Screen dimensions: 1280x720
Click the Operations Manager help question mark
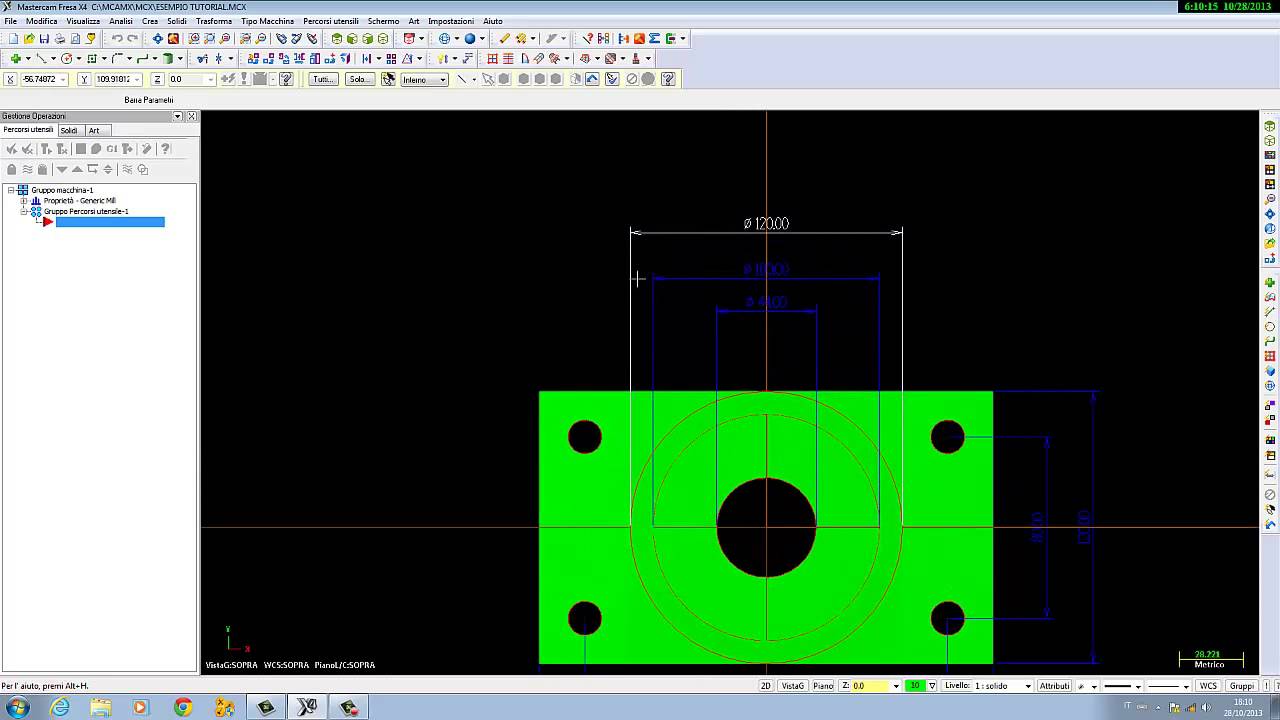[165, 149]
